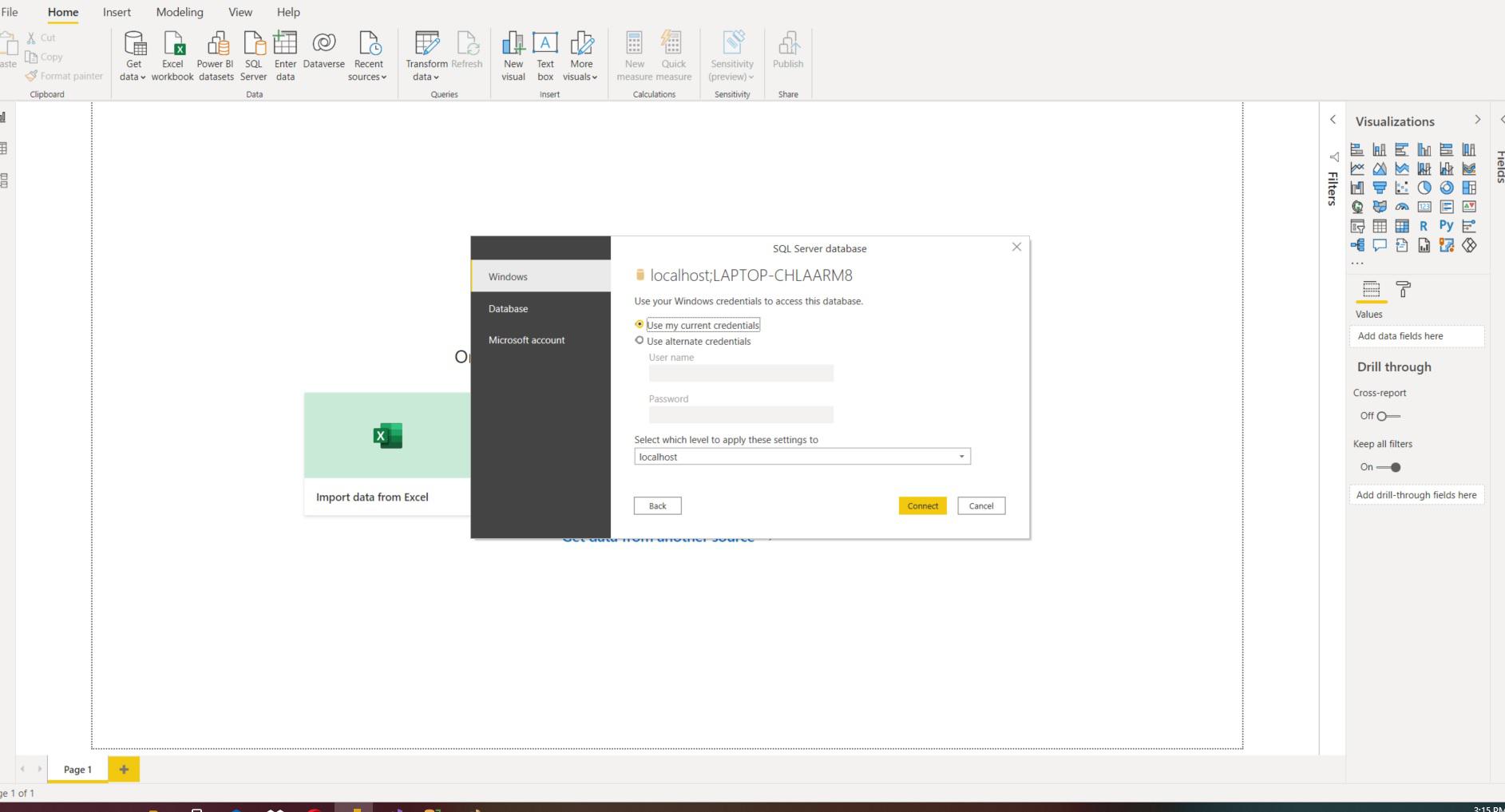Switch to the Insert ribbon tab
This screenshot has height=812, width=1505.
click(x=117, y=12)
